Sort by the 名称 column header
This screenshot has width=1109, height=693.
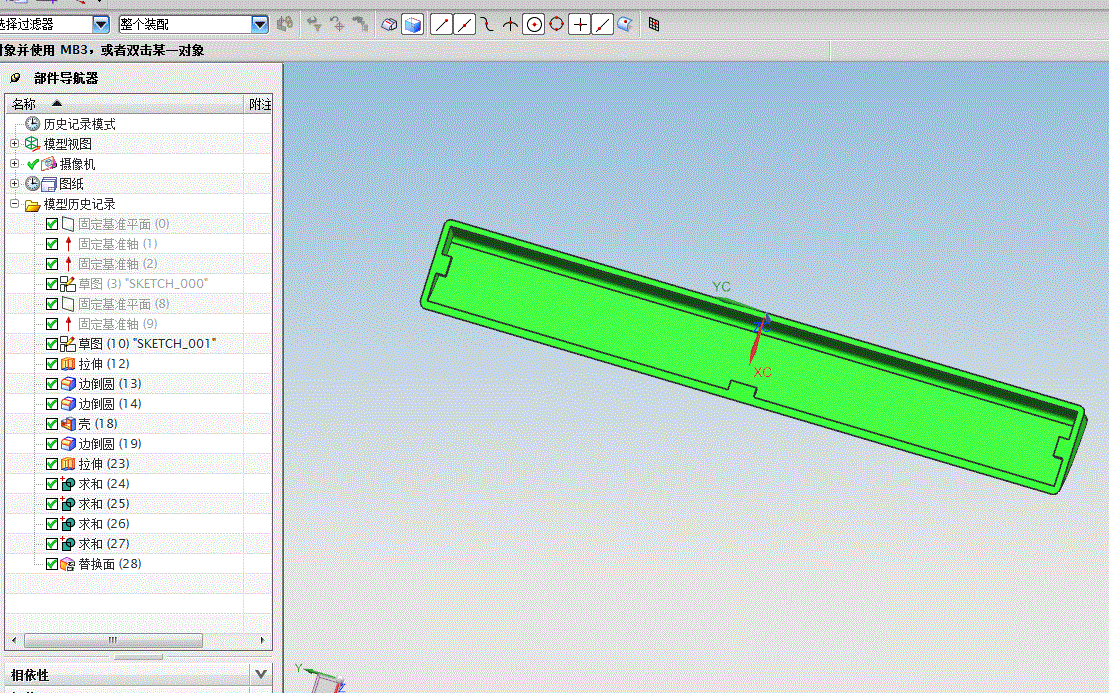click(x=124, y=104)
